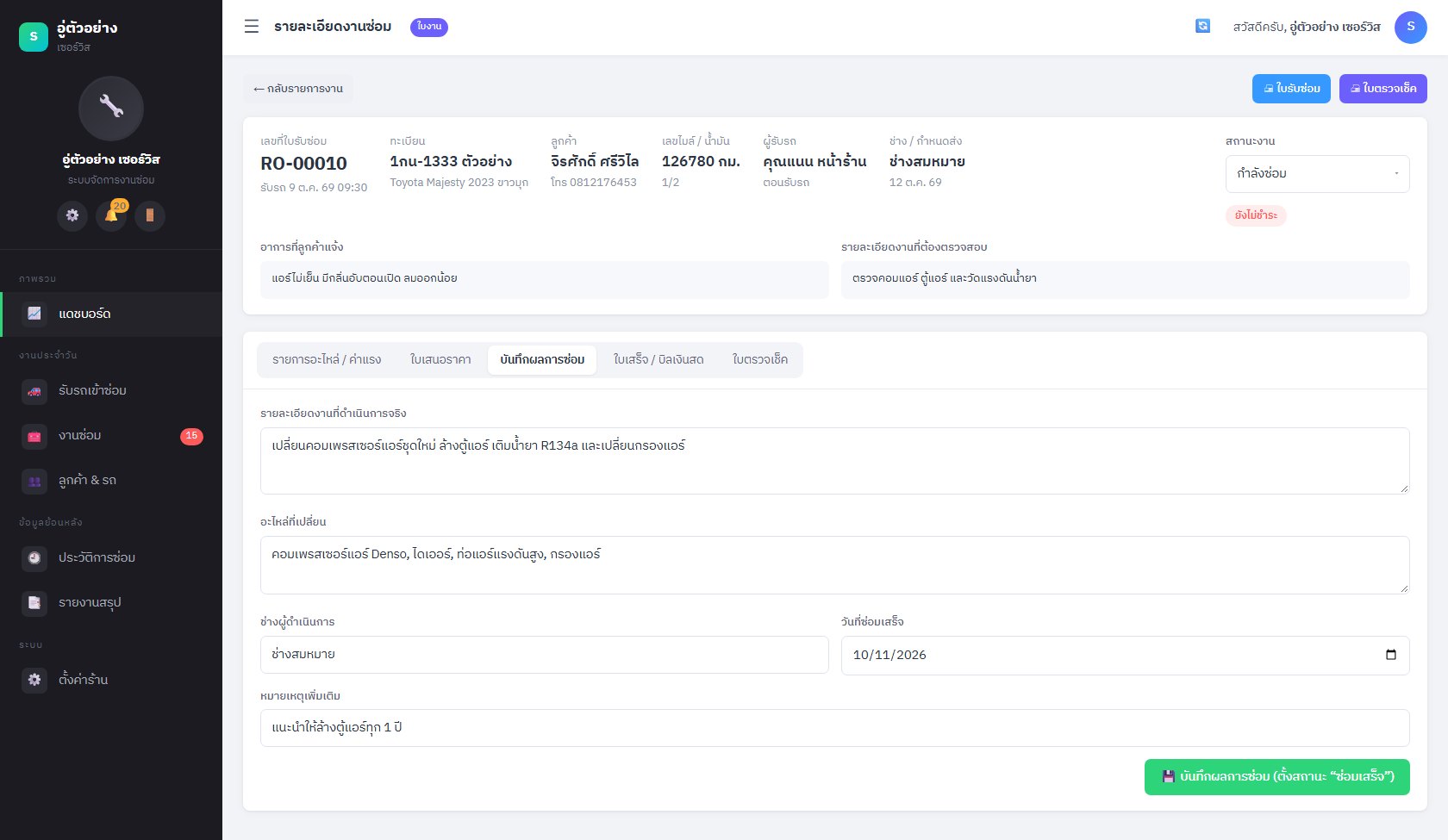Click the logout door icon
The height and width of the screenshot is (840, 1448).
[x=150, y=215]
